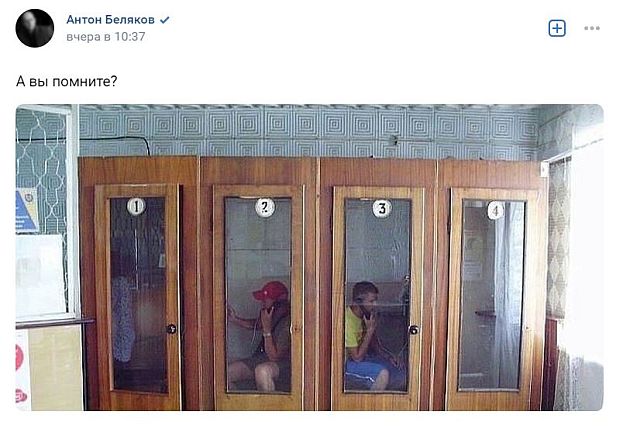Image resolution: width=620 pixels, height=429 pixels.
Task: Click the number 3 sign on the third booth
Action: 382,209
